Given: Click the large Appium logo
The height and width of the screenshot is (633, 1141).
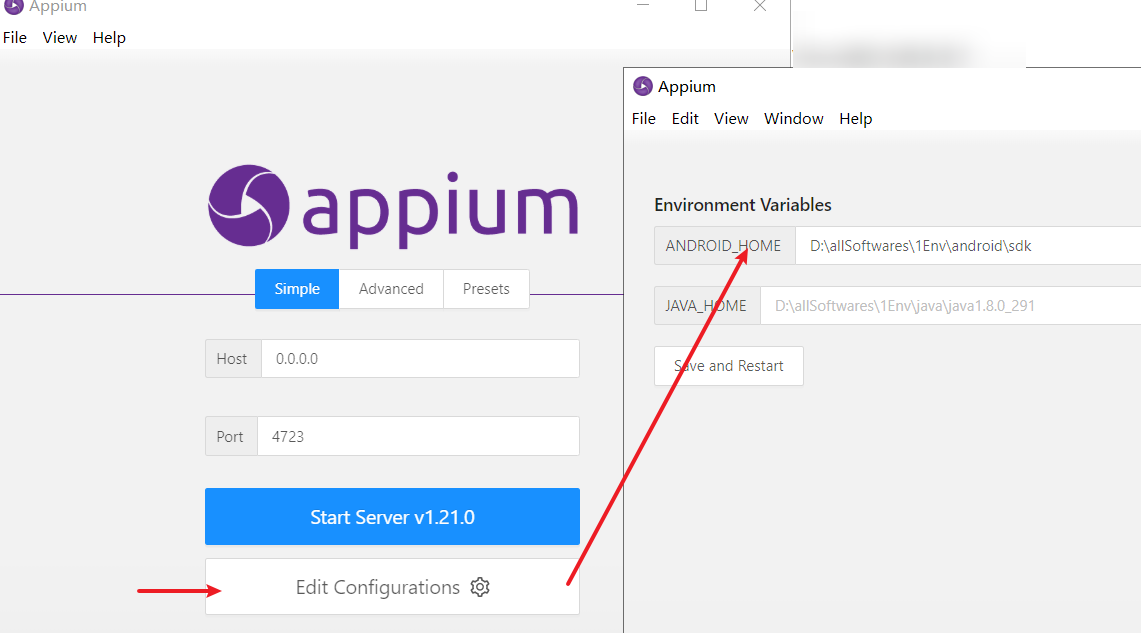Looking at the screenshot, I should [x=393, y=207].
